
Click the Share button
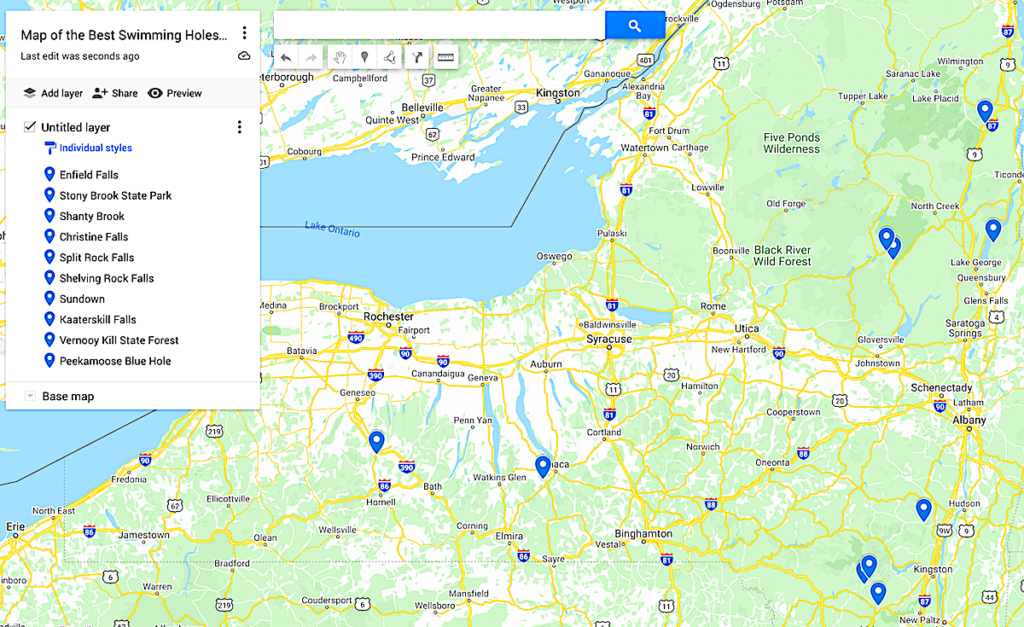coord(115,93)
